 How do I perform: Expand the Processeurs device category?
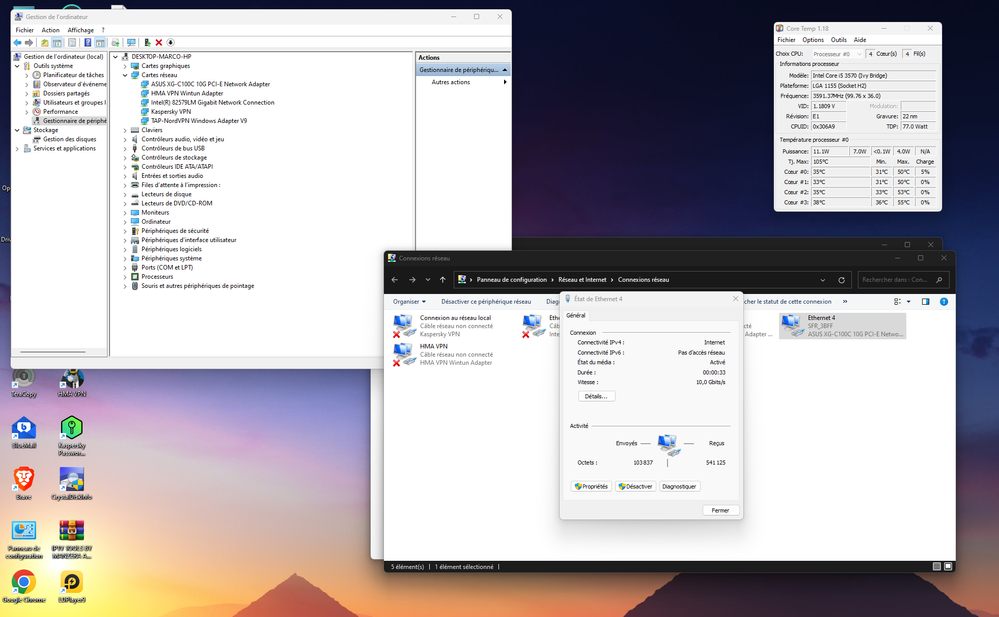tap(125, 277)
